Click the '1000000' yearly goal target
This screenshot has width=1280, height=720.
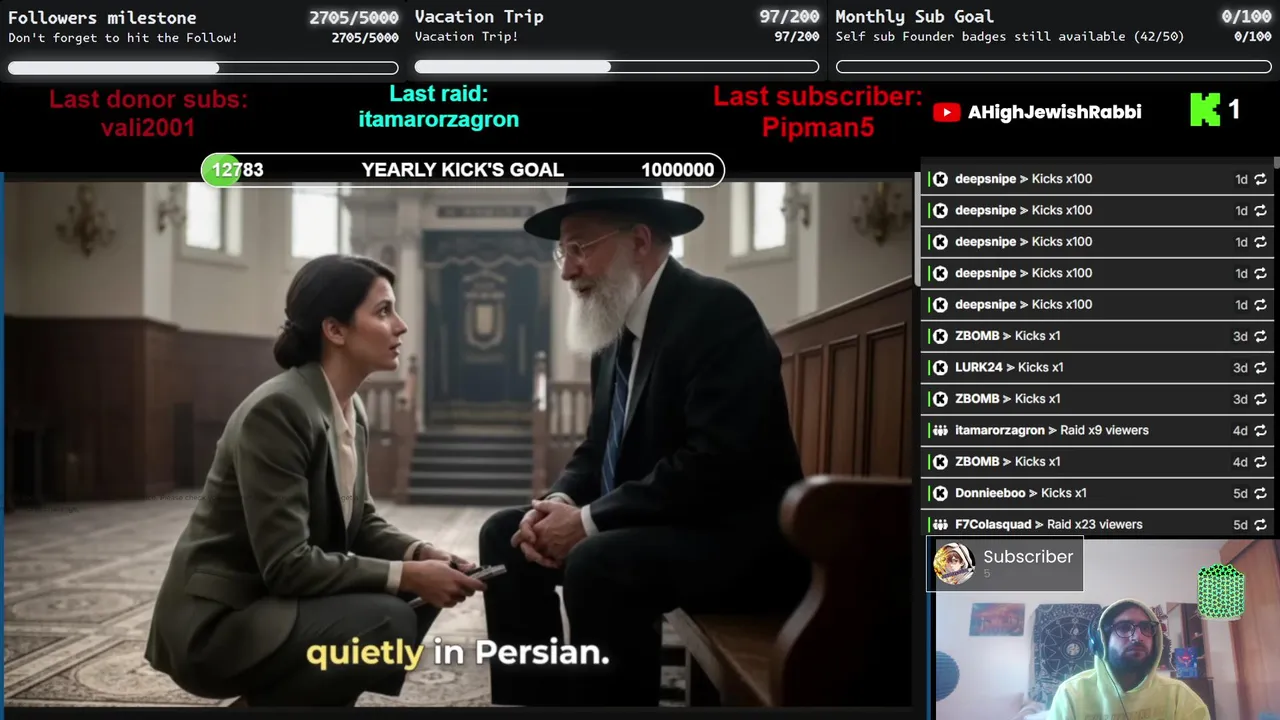click(678, 170)
